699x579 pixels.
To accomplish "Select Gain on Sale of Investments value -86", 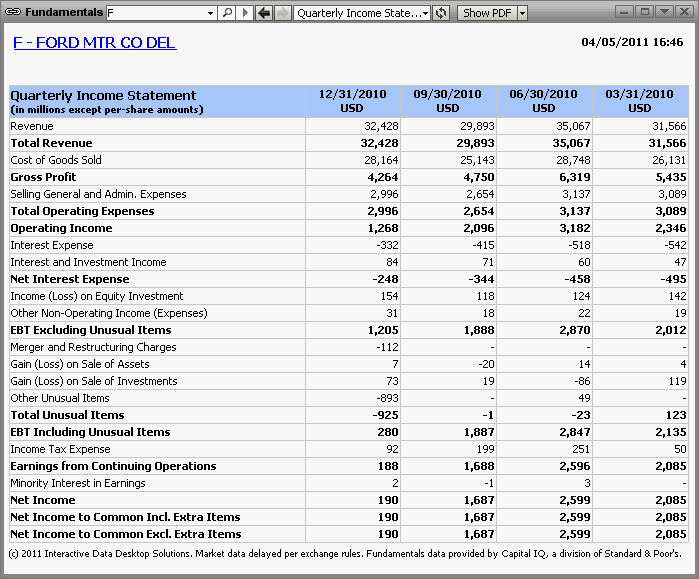I will [582, 381].
